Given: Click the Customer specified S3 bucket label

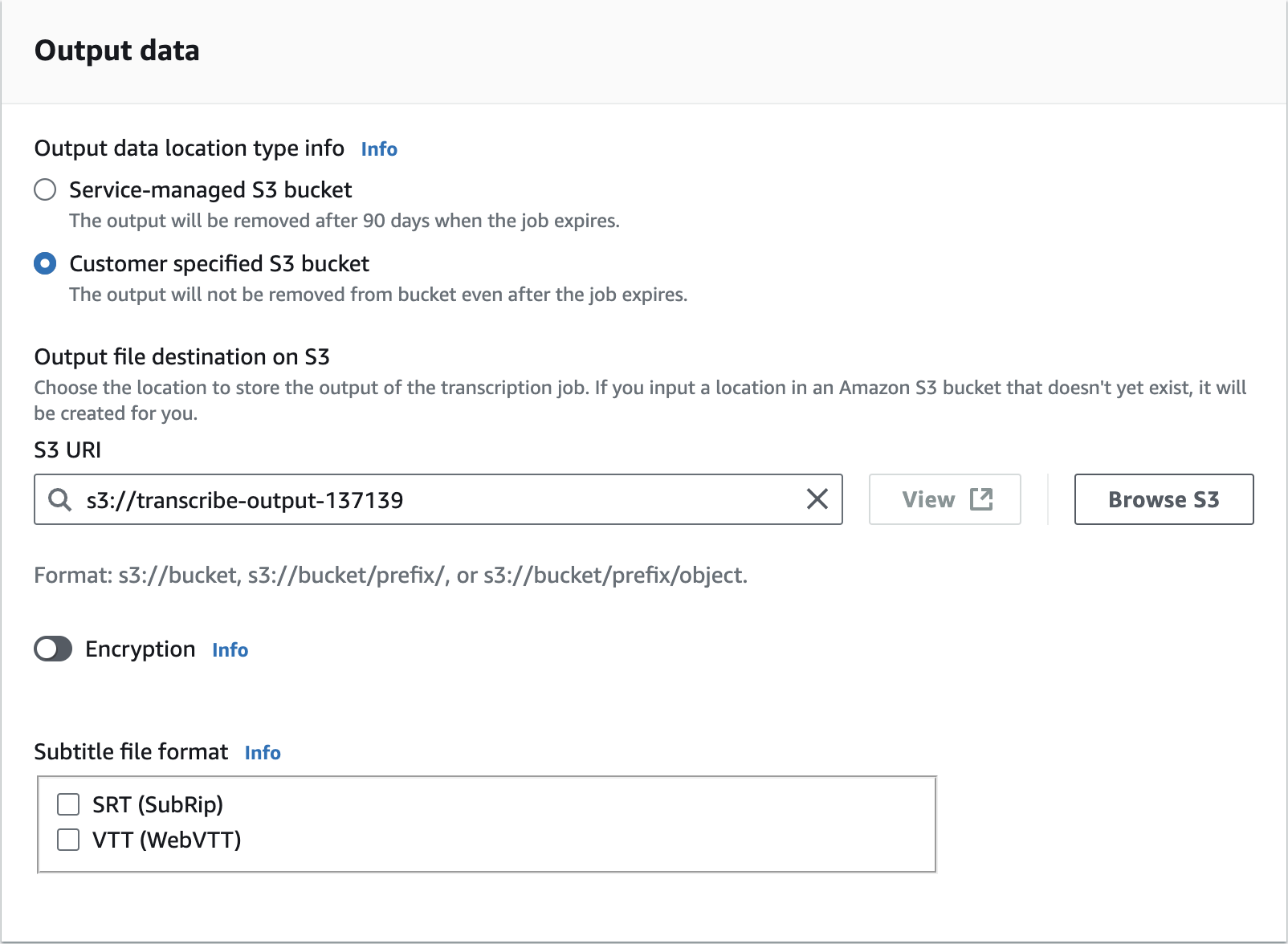Looking at the screenshot, I should pos(219,264).
